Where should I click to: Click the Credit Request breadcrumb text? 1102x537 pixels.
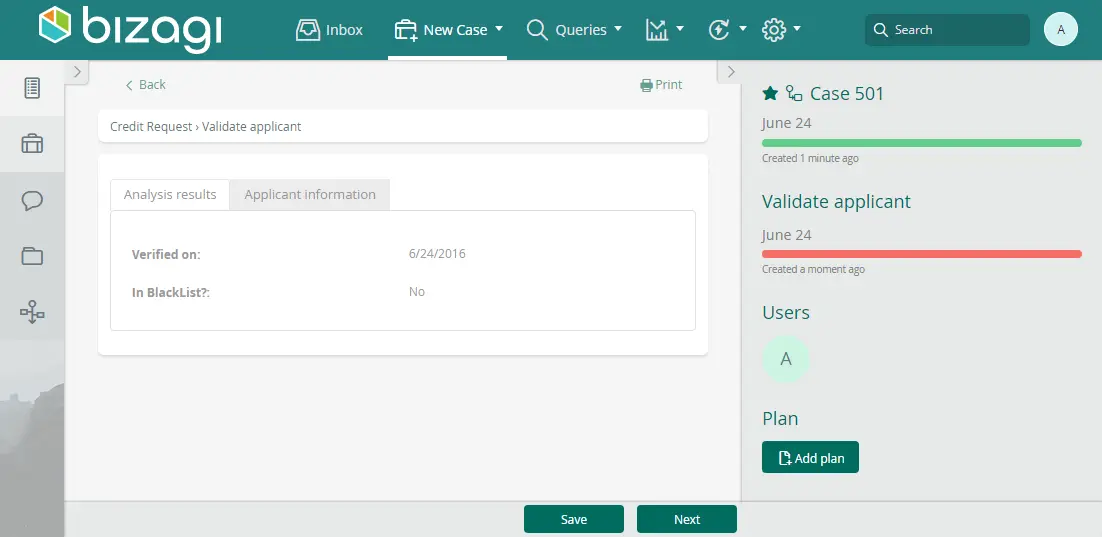pyautogui.click(x=151, y=127)
